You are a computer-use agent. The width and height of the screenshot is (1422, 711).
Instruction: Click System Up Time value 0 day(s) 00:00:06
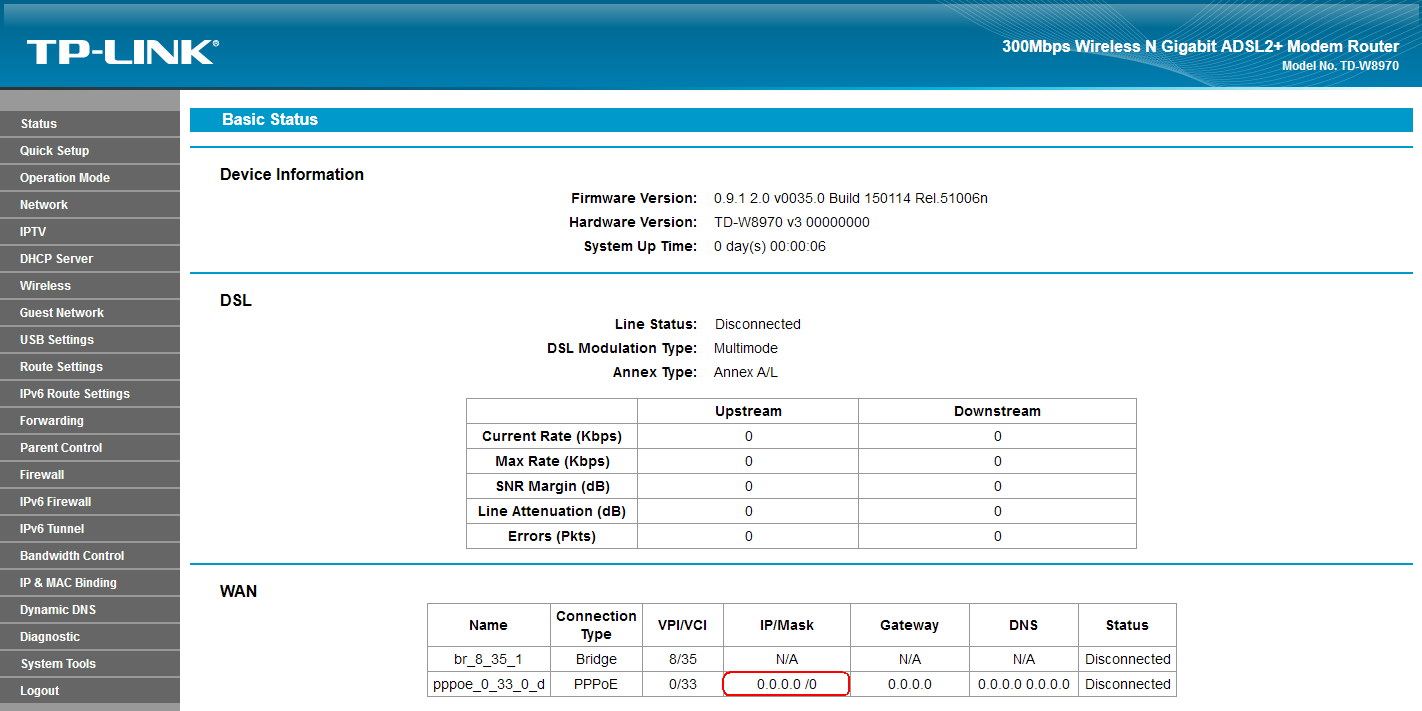(770, 246)
